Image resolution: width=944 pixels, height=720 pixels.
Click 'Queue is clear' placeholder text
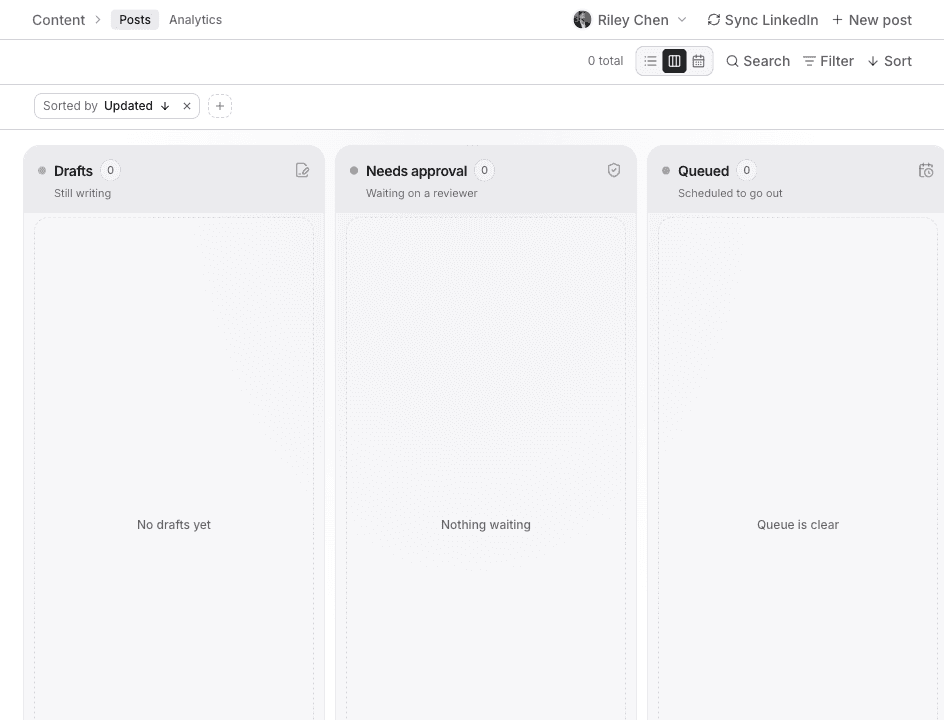click(x=798, y=525)
